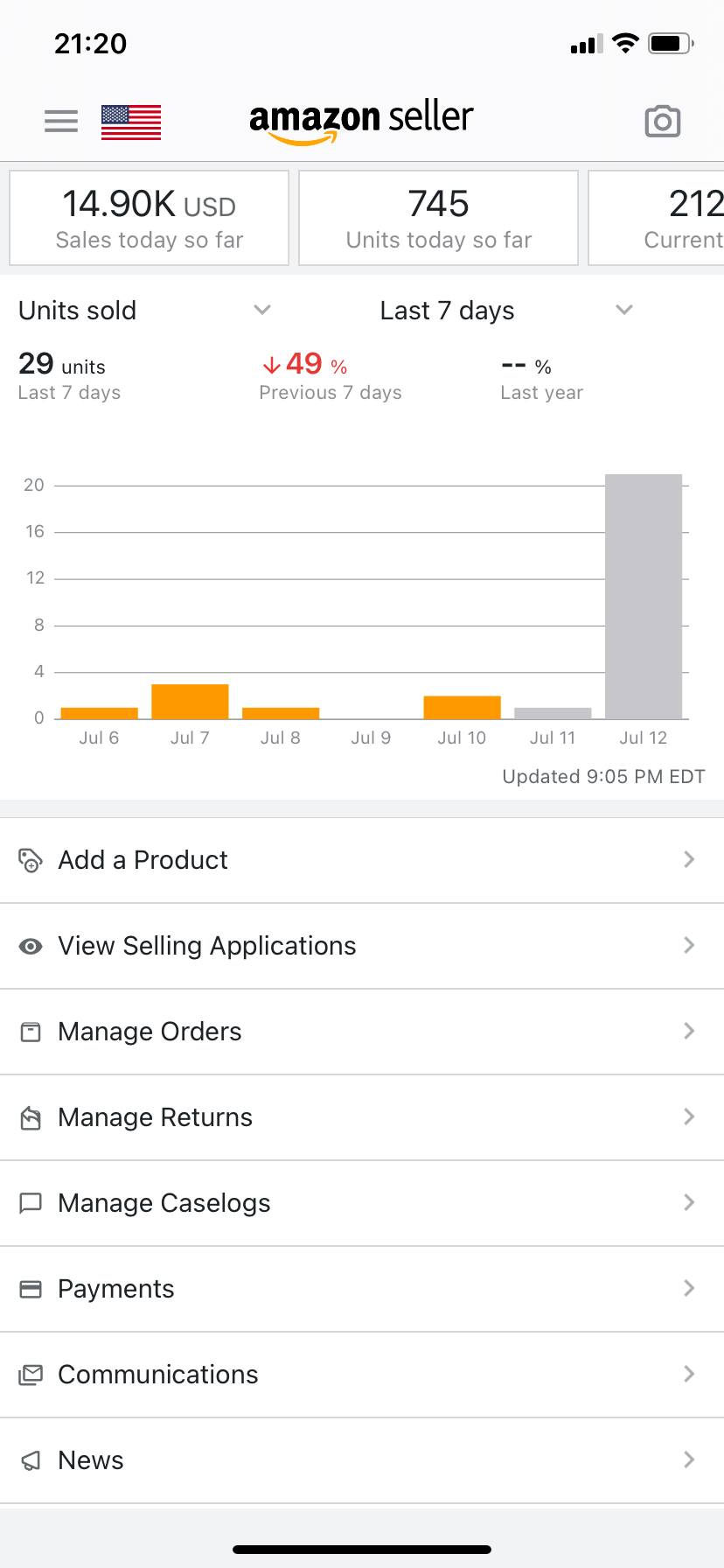Open the camera scan icon

[x=662, y=122]
